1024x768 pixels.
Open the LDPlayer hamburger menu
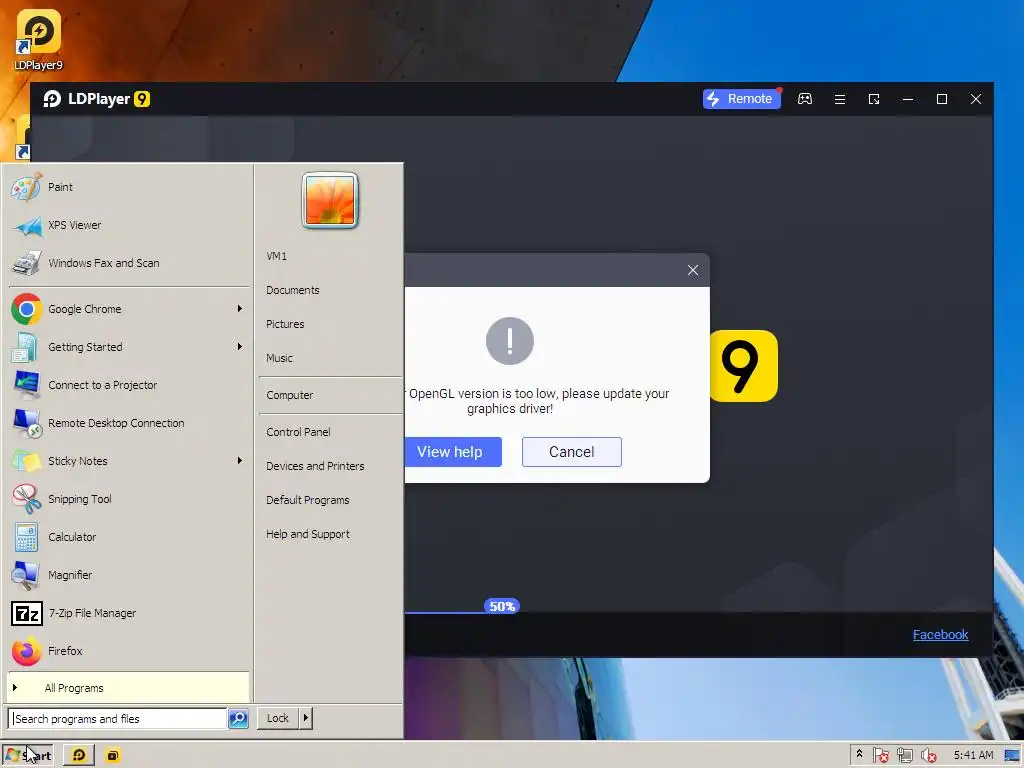840,99
